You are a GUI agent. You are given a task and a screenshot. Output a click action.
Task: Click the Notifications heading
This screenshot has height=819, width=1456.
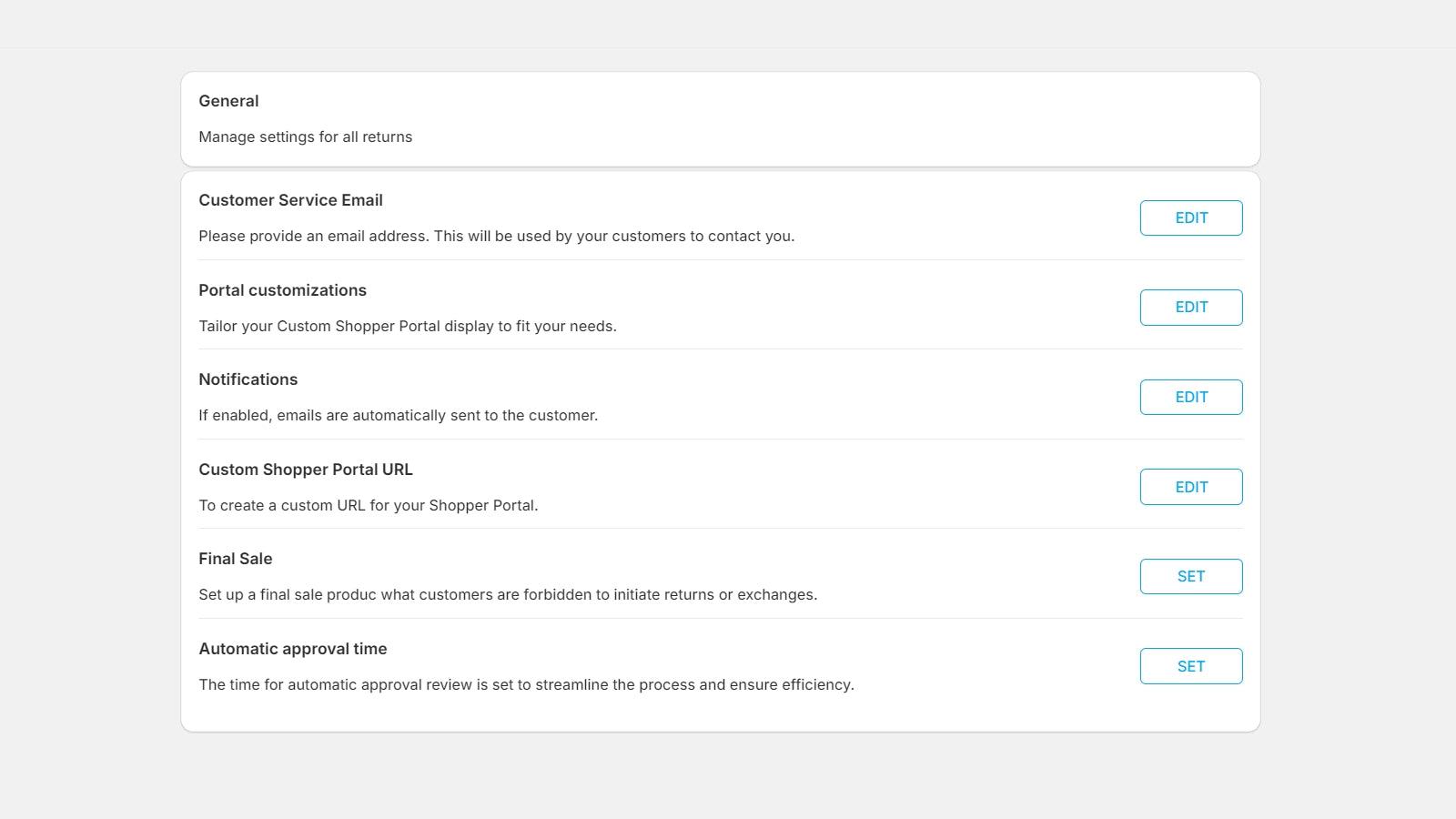(x=248, y=379)
